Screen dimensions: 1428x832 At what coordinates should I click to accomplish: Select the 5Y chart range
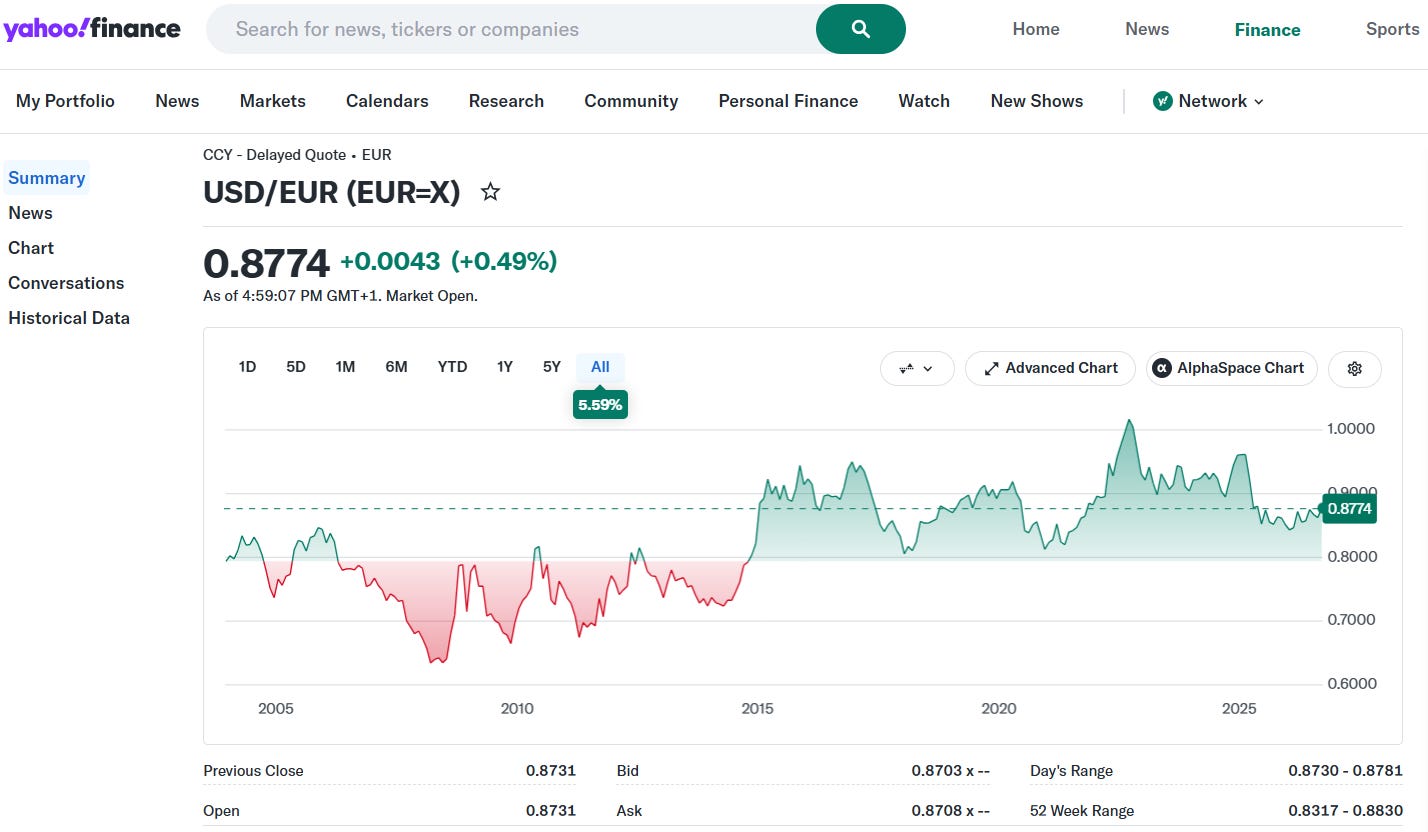[552, 367]
